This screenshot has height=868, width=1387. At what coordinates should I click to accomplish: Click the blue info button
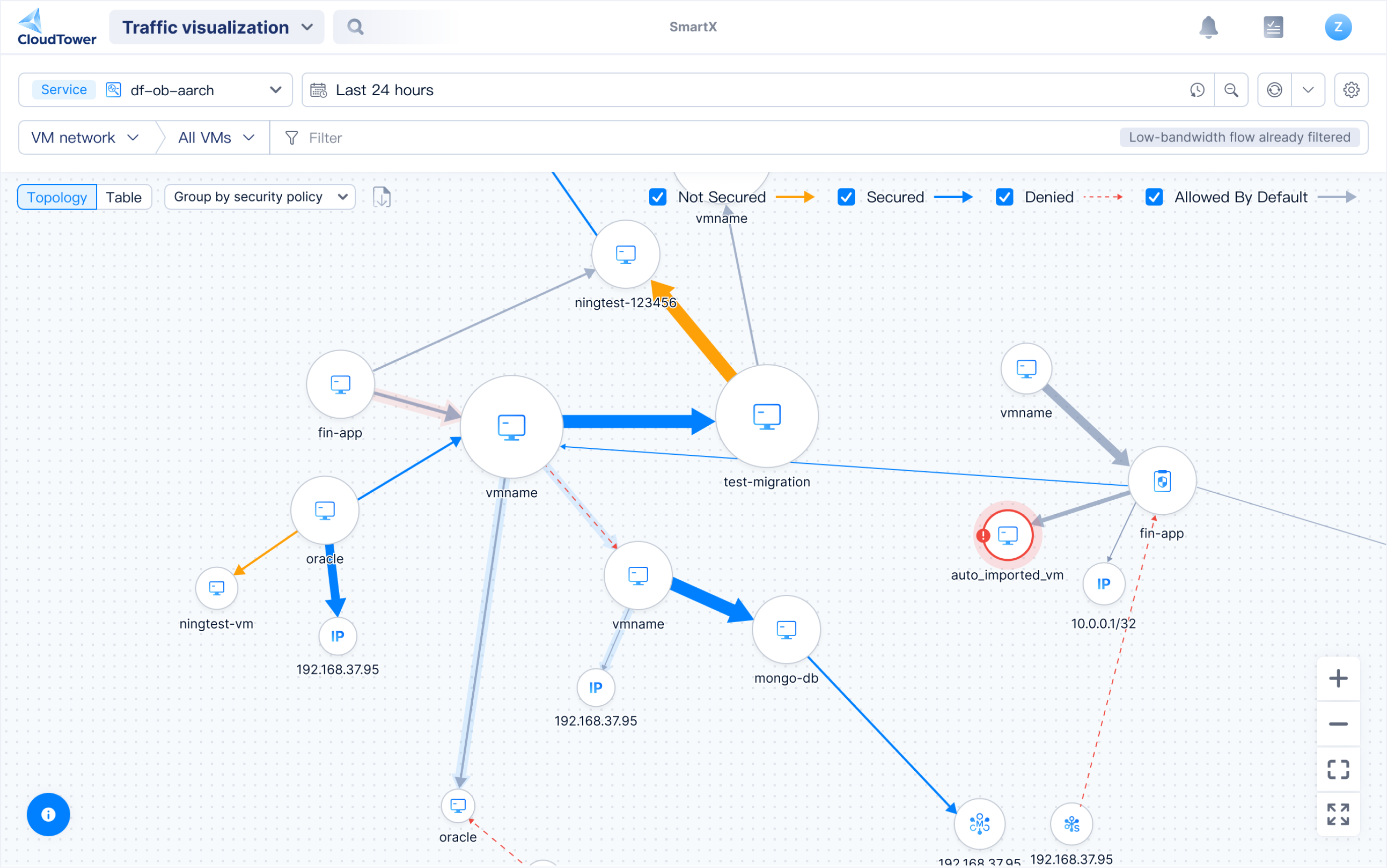point(48,814)
